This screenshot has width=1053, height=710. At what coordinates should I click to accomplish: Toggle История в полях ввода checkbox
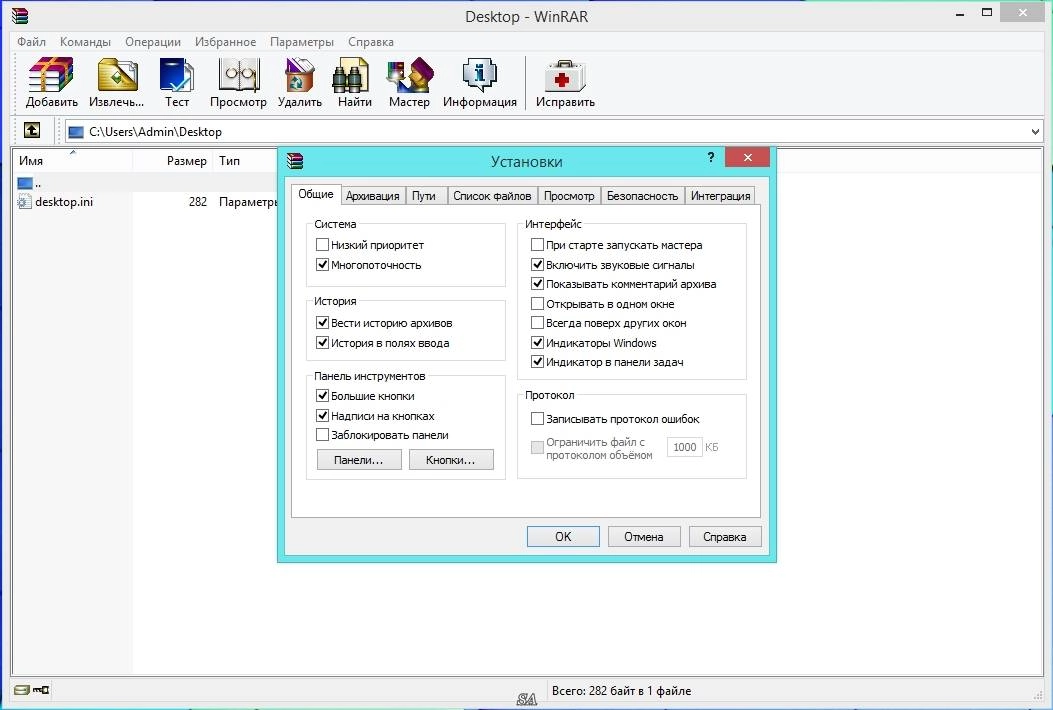point(322,343)
